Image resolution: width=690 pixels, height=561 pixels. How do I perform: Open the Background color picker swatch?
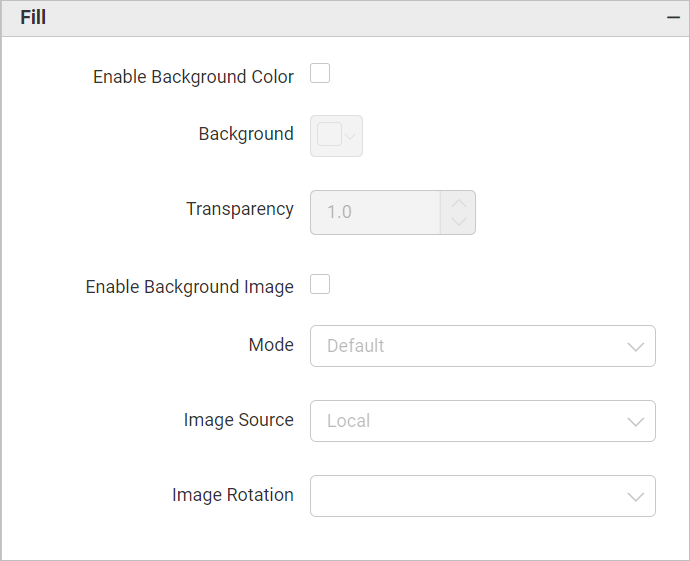337,136
